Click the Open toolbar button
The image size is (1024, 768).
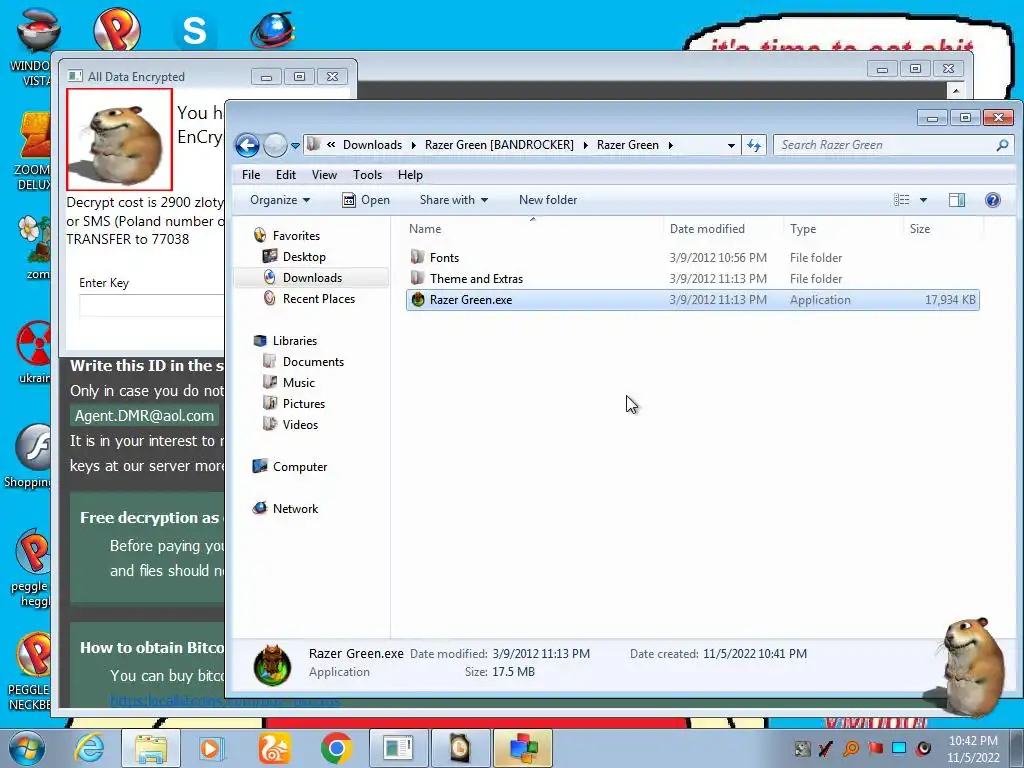366,200
